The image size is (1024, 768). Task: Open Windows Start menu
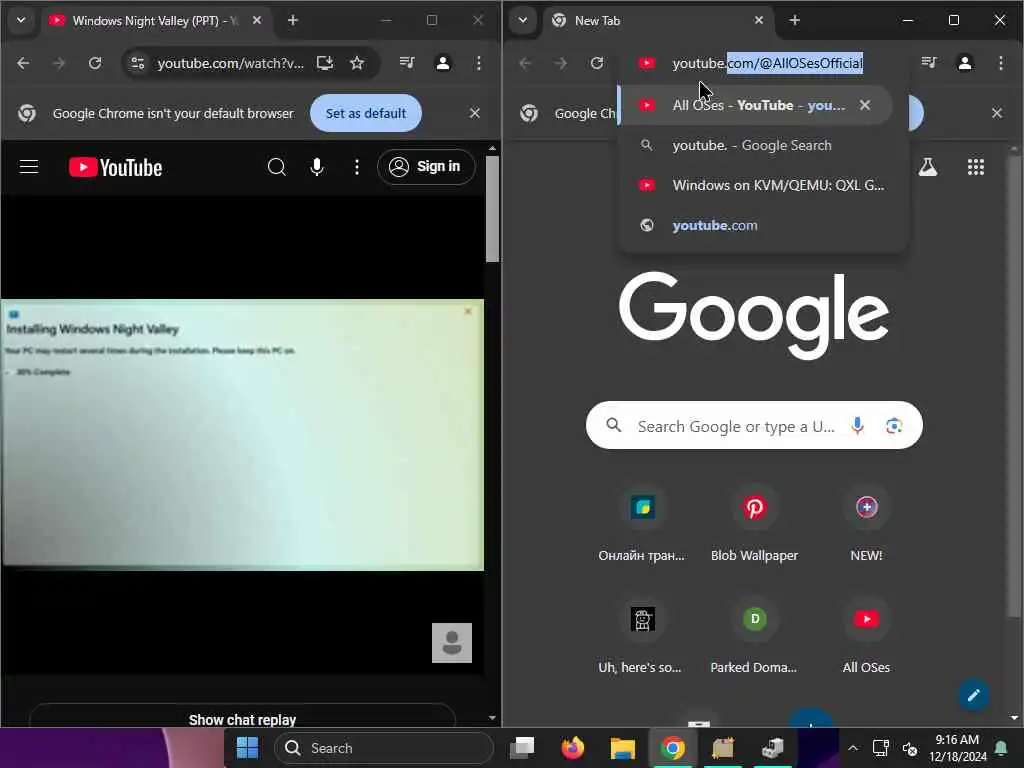[248, 748]
